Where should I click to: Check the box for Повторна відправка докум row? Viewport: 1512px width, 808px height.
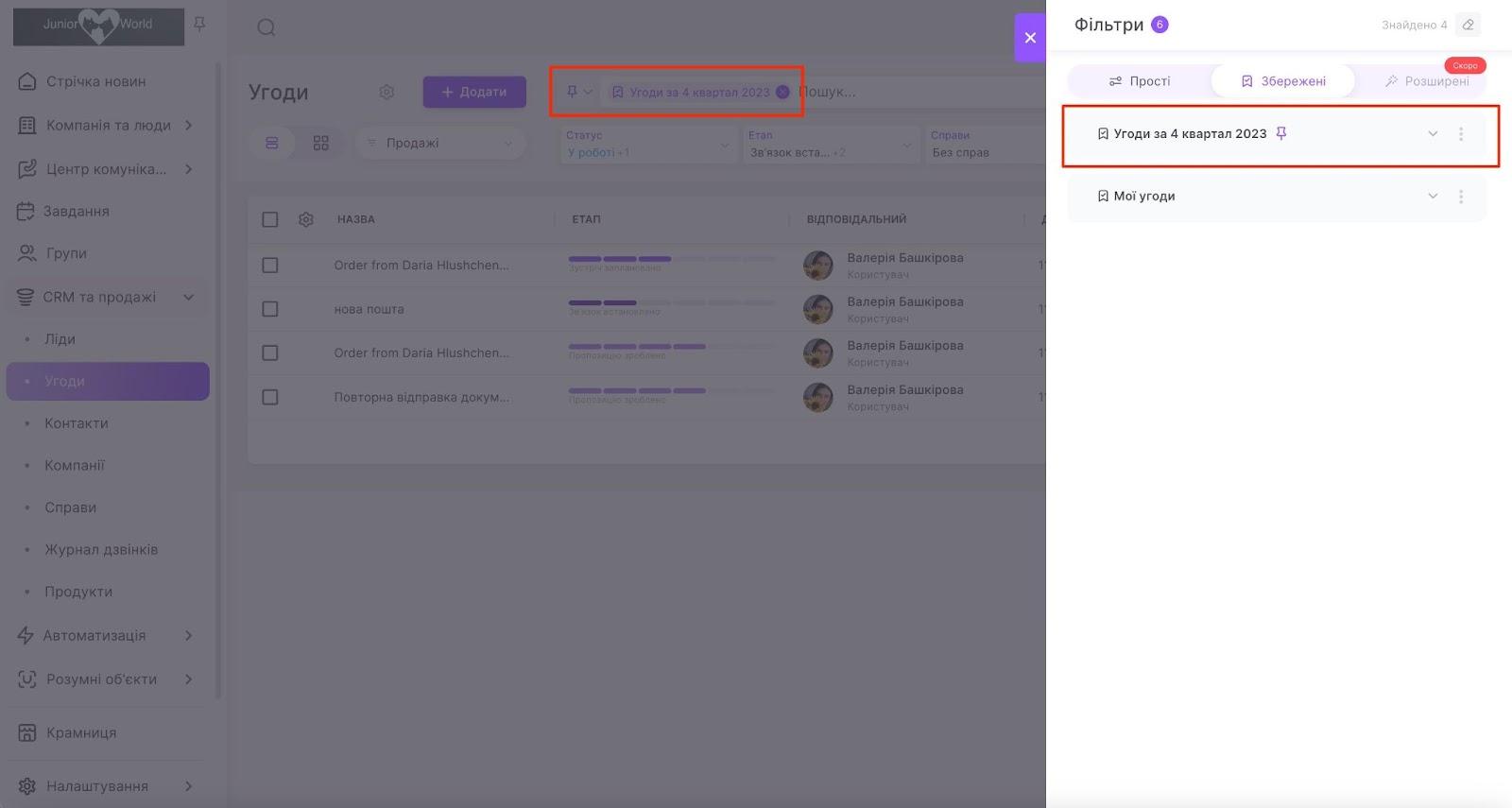click(270, 397)
